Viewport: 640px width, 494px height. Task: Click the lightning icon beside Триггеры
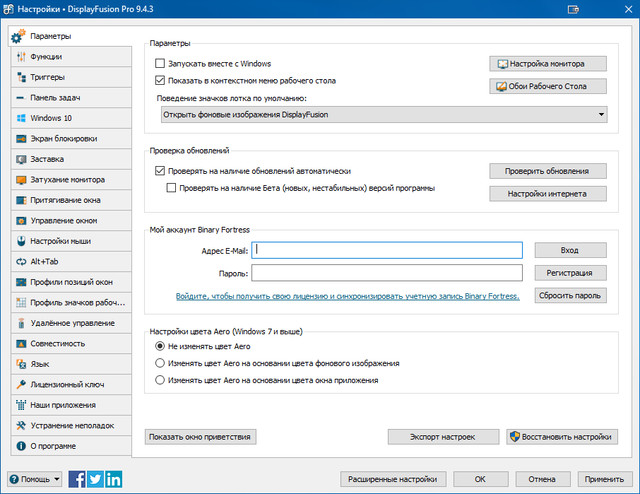coord(20,77)
